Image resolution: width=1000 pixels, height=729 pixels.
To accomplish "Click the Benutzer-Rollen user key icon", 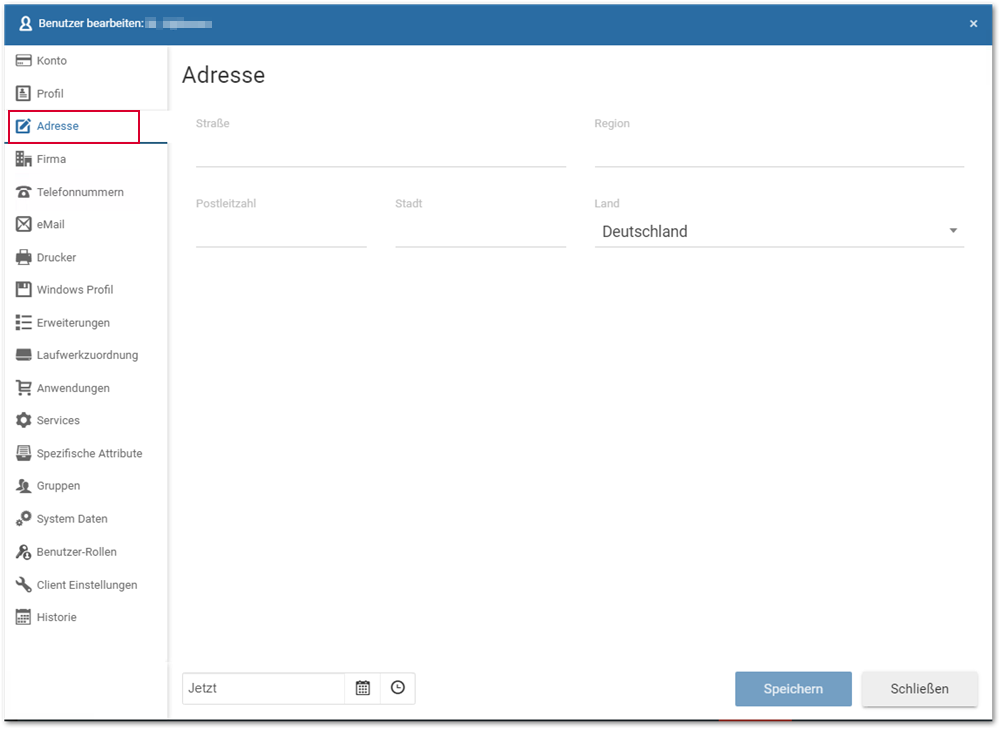I will [24, 552].
